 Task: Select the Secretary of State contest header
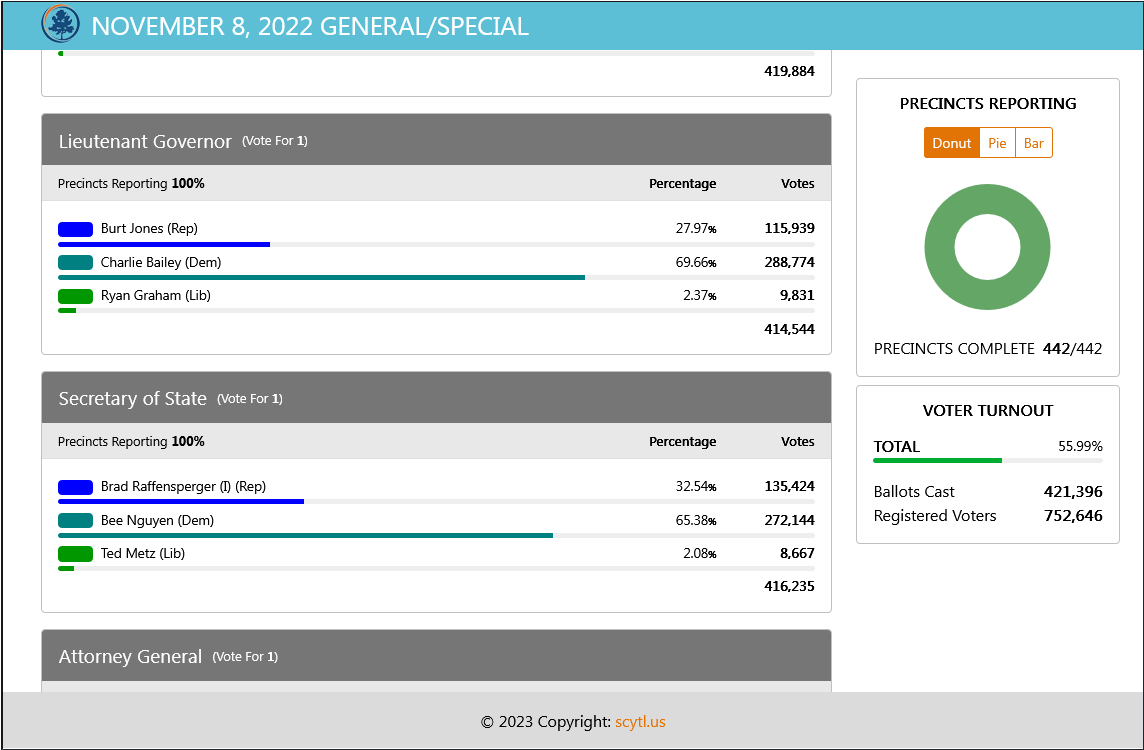click(x=436, y=398)
